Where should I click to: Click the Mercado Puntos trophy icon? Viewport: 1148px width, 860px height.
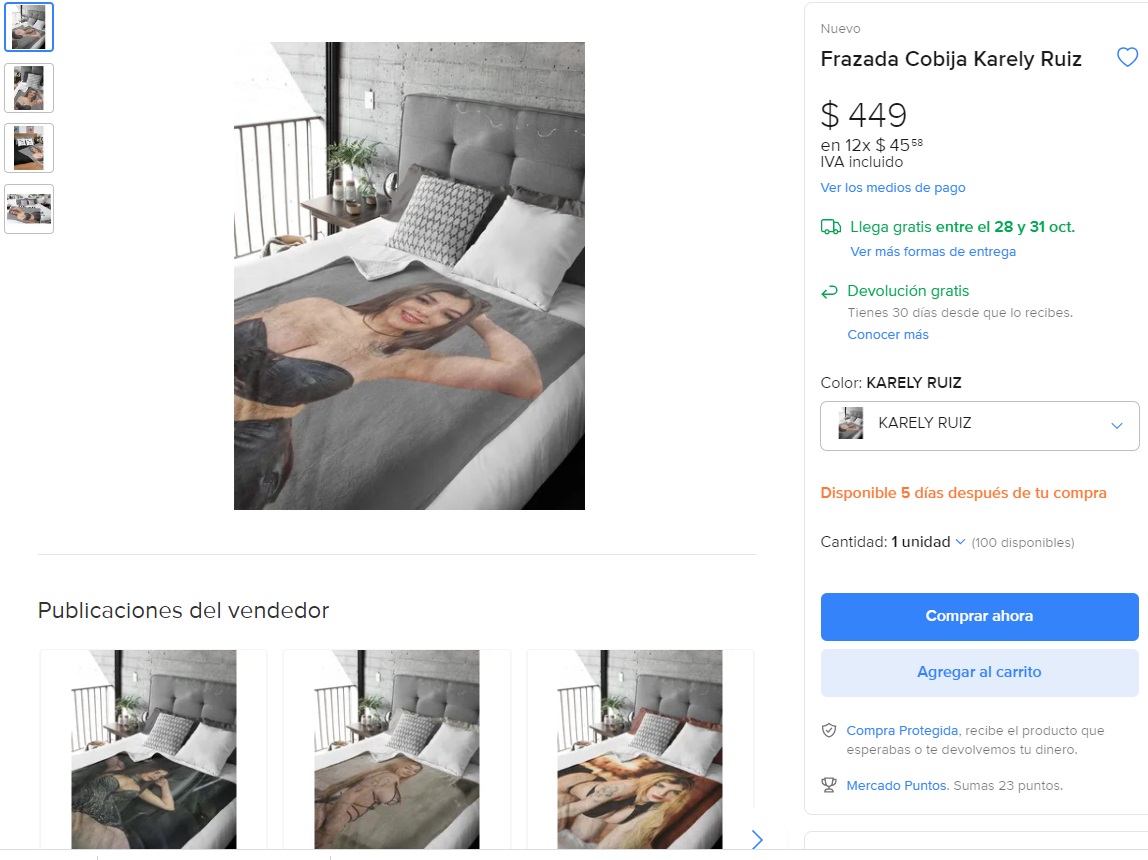pos(828,786)
